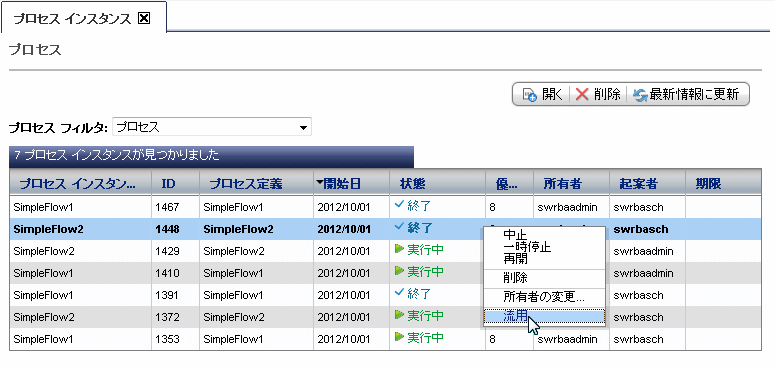
Task: Click the 終了 checkmark icon for ID 1467
Action: pos(399,206)
